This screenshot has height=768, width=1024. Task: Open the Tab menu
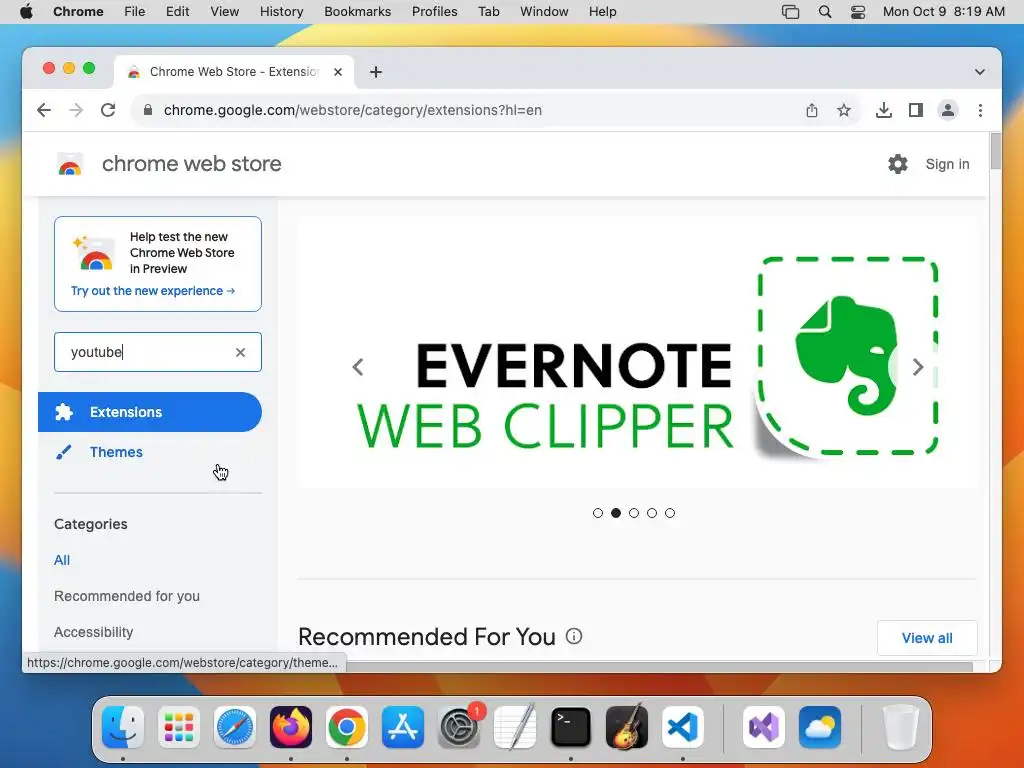[488, 12]
